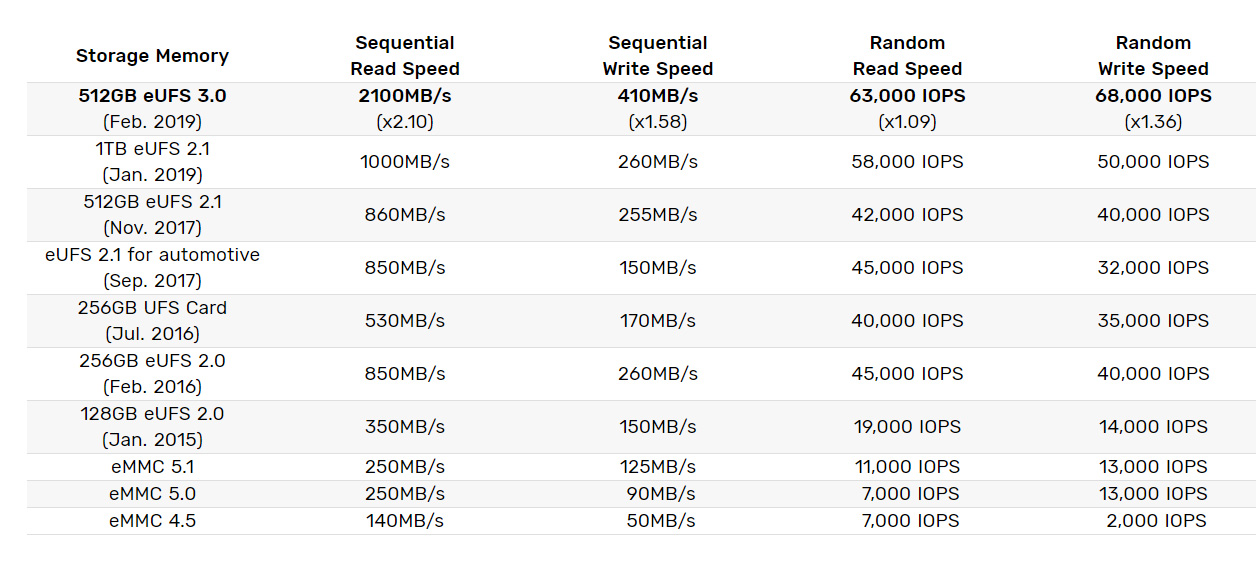This screenshot has height=564, width=1256.
Task: Click the 2100MB/s sequential read value
Action: pos(405,96)
